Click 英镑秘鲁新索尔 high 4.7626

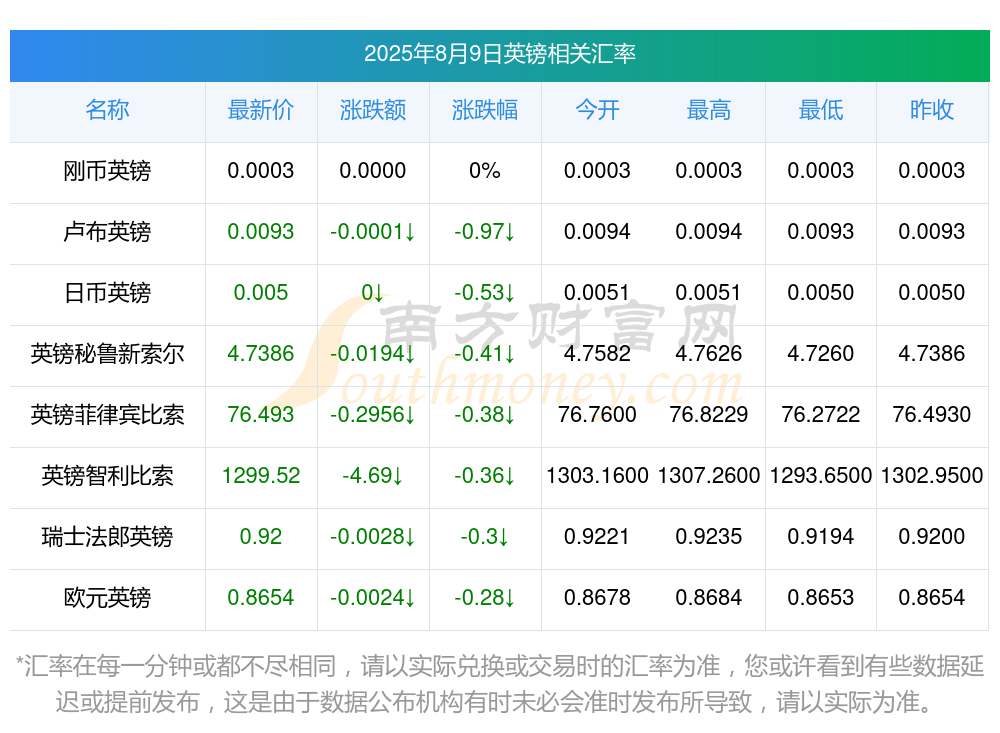(x=709, y=353)
